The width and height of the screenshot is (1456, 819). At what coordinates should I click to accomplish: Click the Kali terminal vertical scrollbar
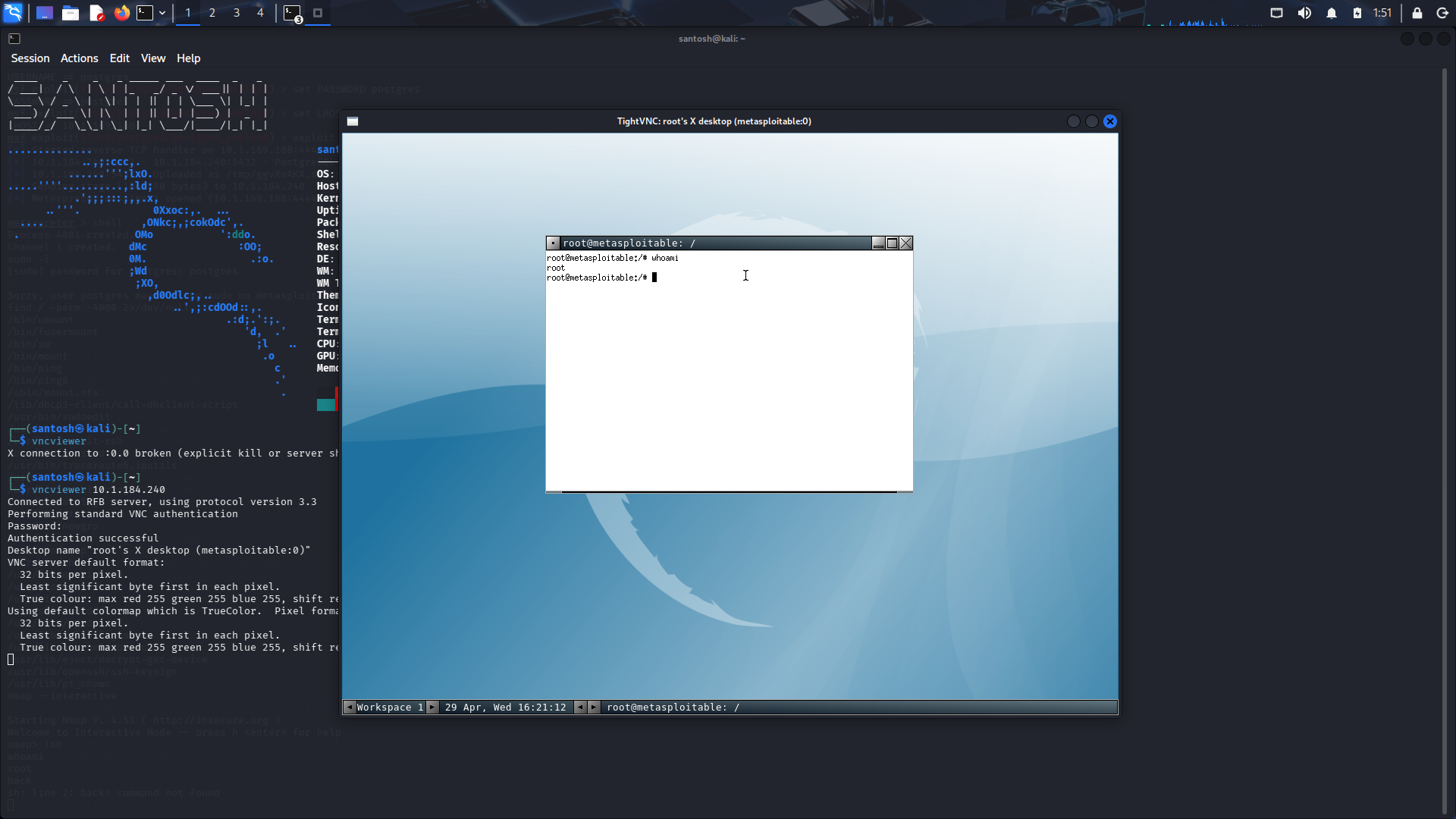coord(1445,440)
